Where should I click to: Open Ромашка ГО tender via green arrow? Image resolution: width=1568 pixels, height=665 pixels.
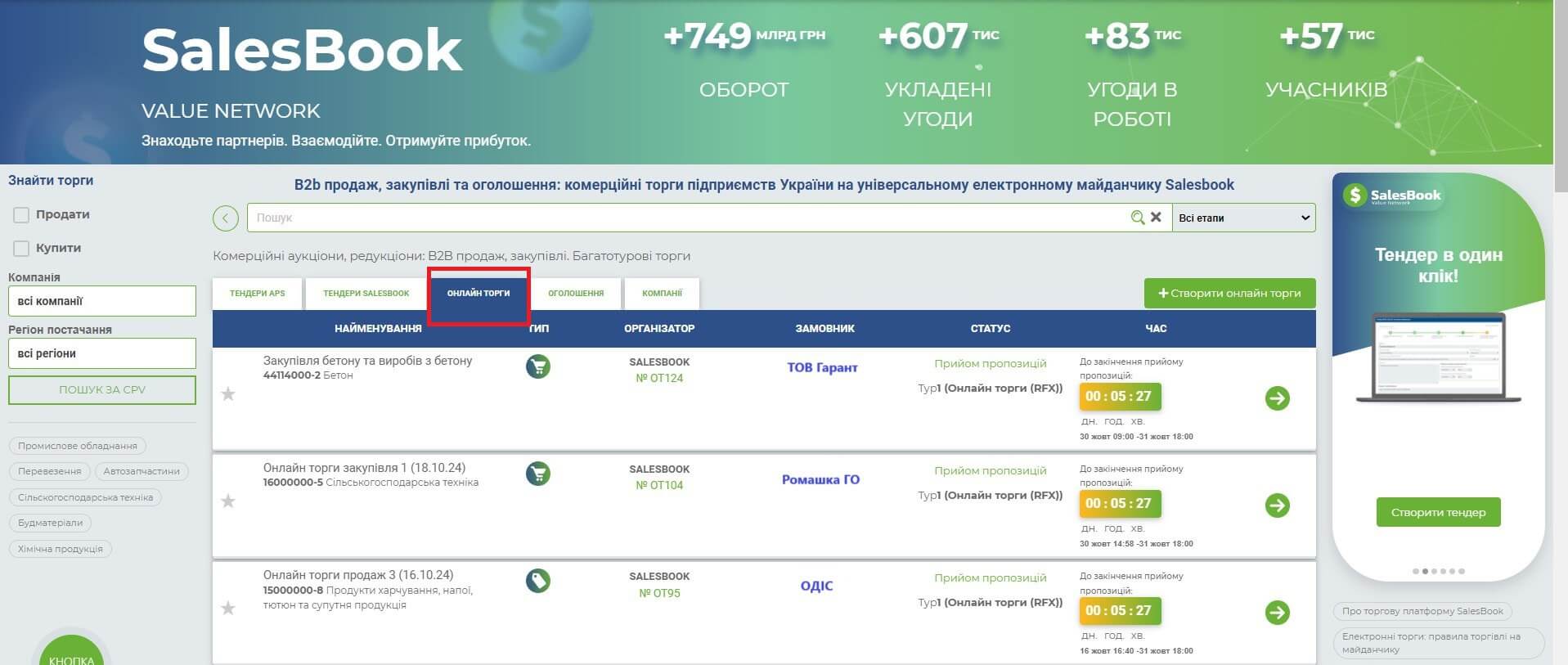1278,505
